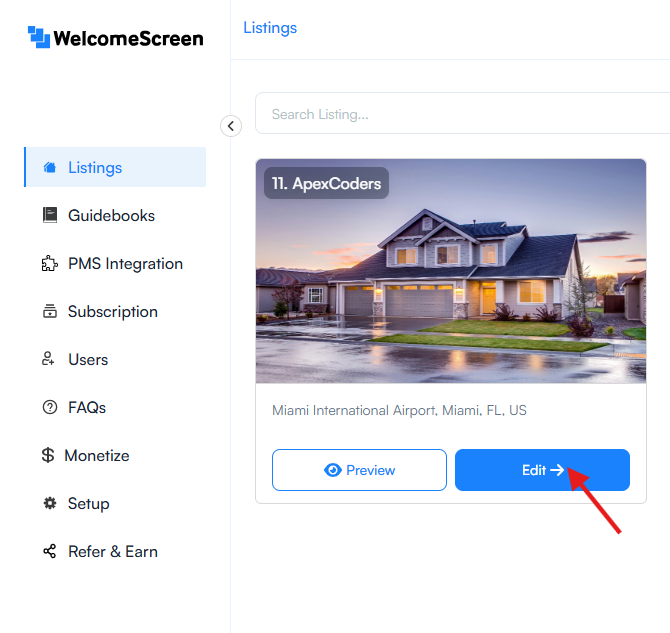Select Refer & Earn menu item
The height and width of the screenshot is (633, 670).
pos(115,551)
